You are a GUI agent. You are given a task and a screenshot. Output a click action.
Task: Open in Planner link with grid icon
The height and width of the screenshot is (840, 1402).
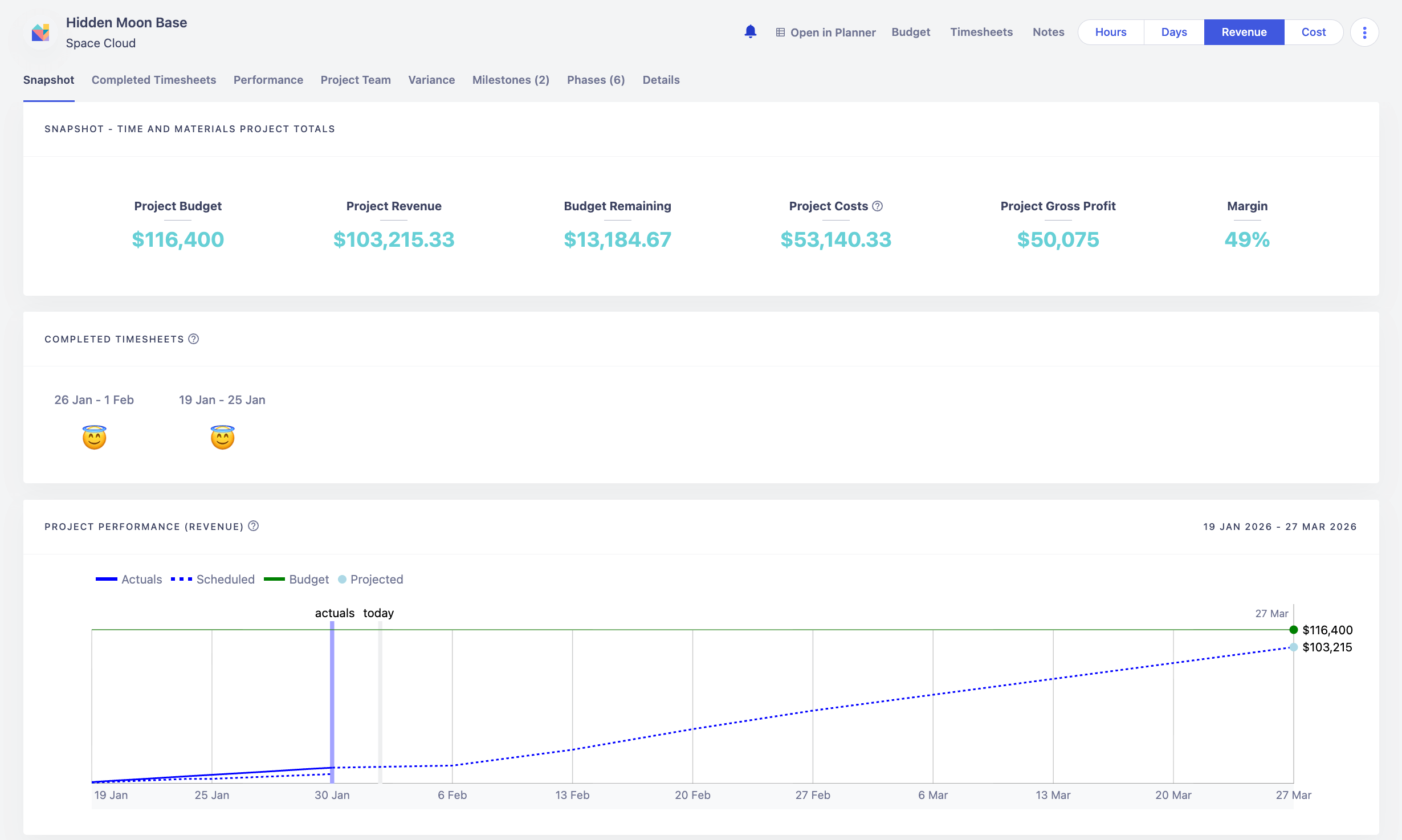tap(825, 32)
